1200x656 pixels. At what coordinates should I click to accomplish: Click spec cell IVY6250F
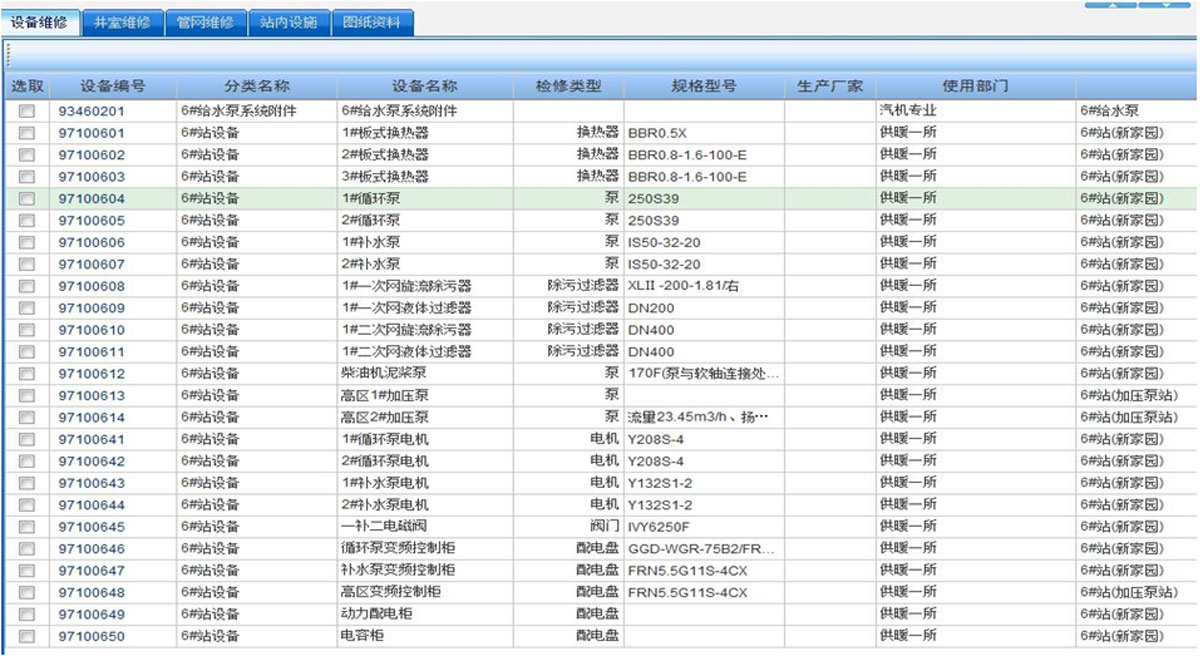659,527
